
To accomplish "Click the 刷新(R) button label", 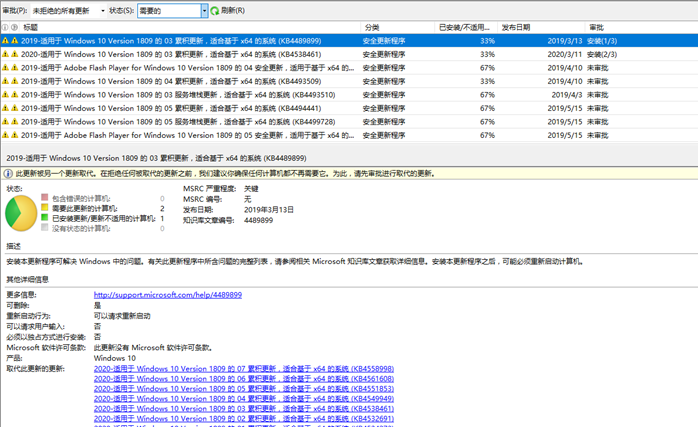I will (232, 10).
